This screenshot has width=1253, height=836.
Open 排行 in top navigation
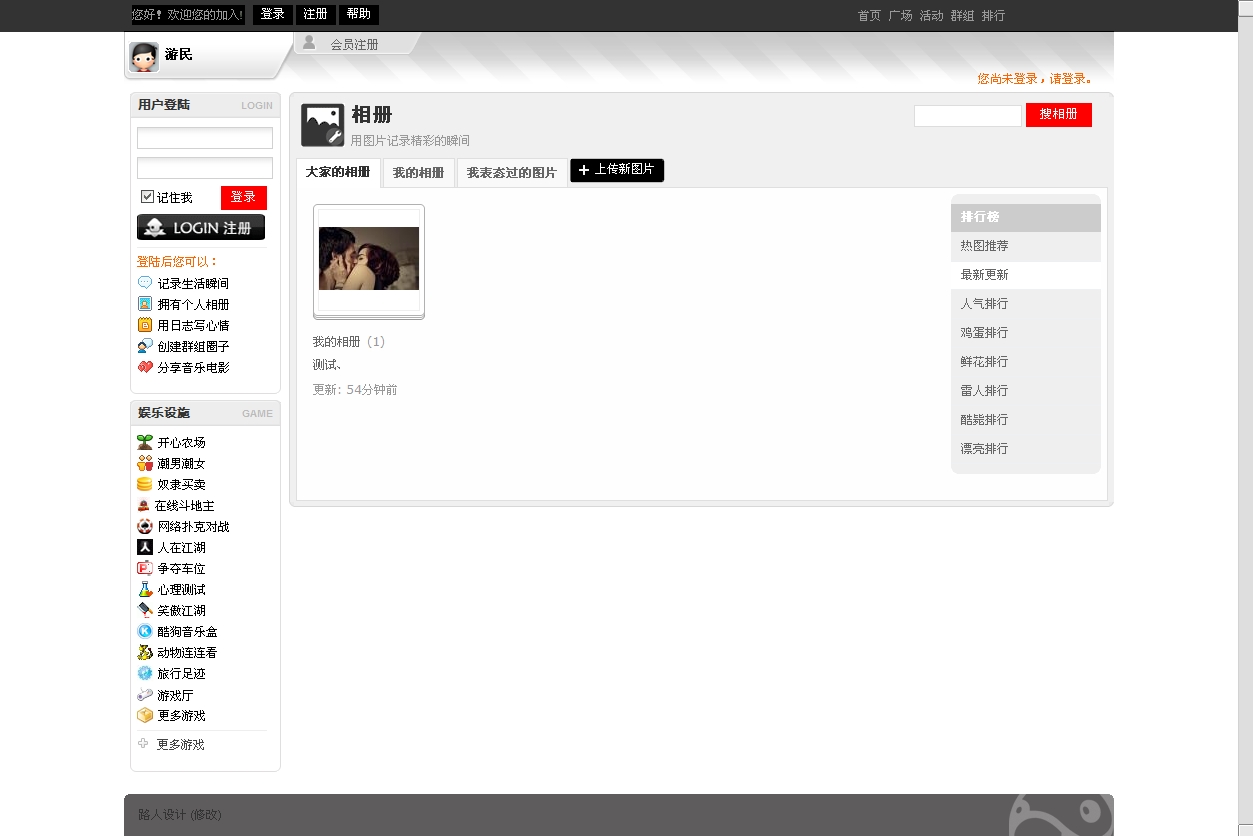[993, 16]
